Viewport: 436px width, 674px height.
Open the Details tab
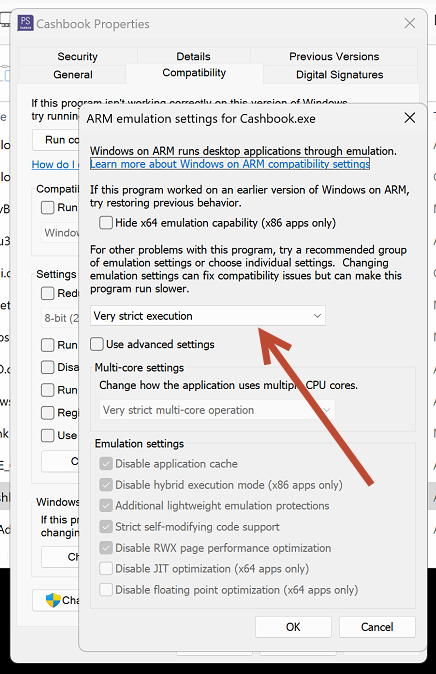tap(193, 56)
